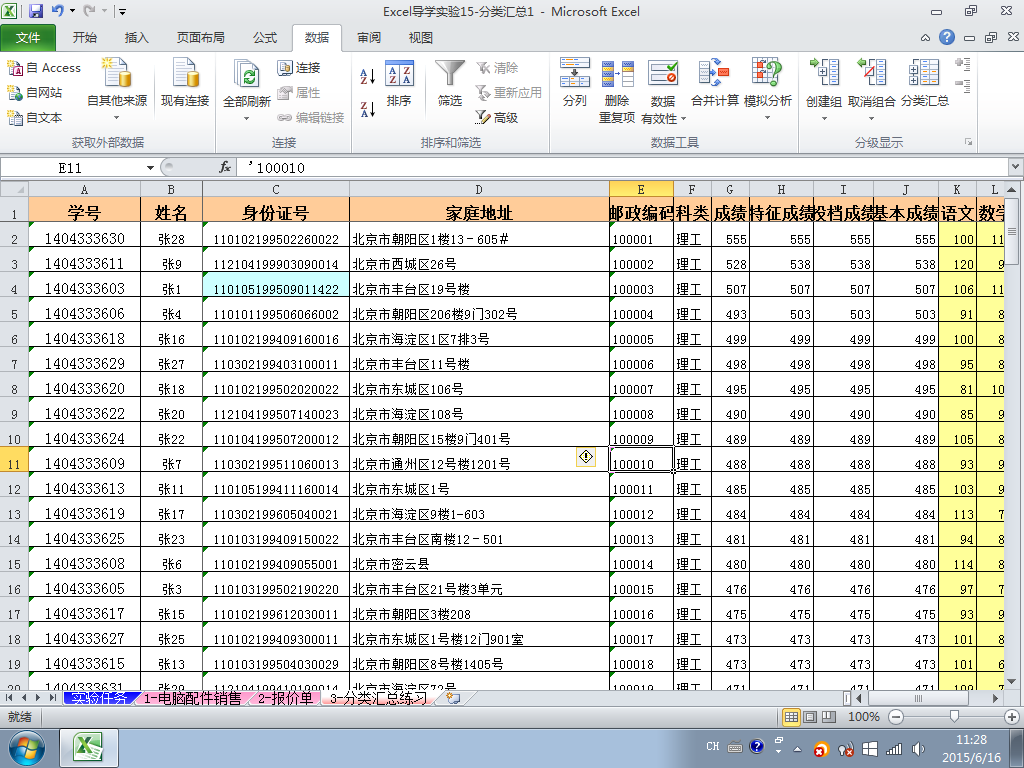
Task: Expand Data Validation (数据有效性) dropdown
Action: [684, 118]
